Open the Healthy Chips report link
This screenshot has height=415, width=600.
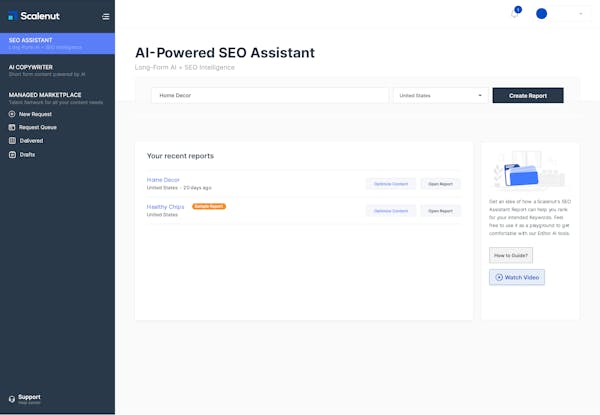[x=165, y=207]
